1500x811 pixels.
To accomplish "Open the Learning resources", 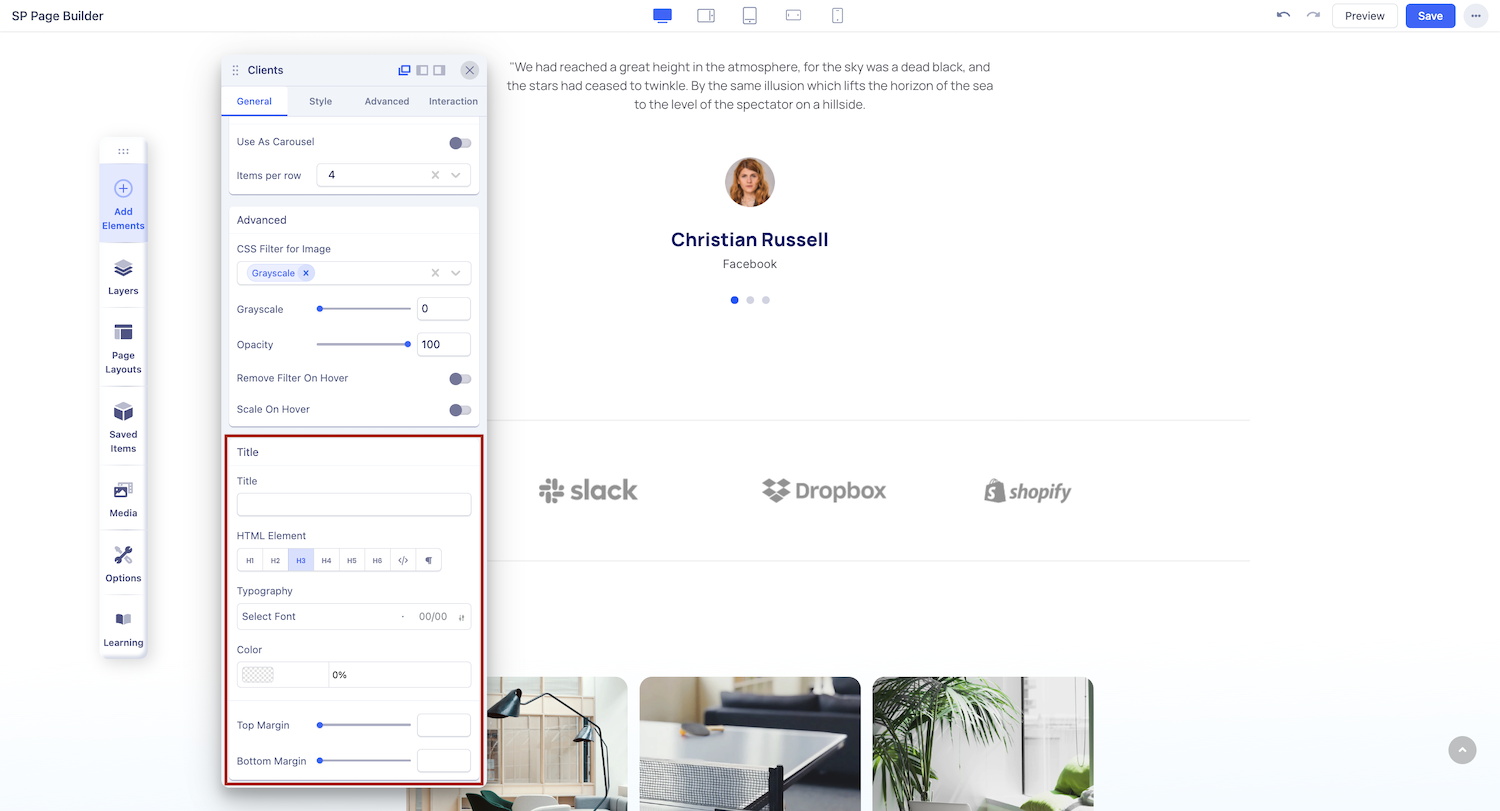I will click(x=123, y=629).
